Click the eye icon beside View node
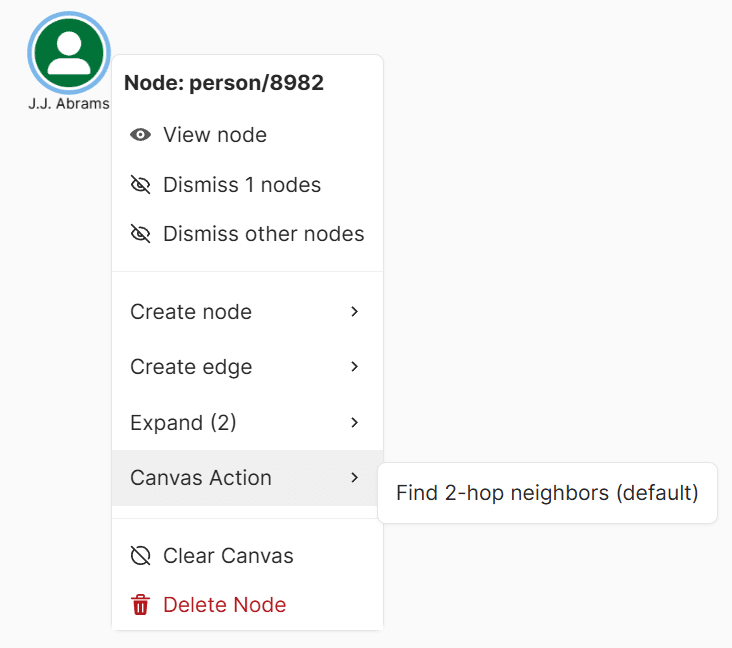Screen dimensions: 732x648 pos(140,135)
